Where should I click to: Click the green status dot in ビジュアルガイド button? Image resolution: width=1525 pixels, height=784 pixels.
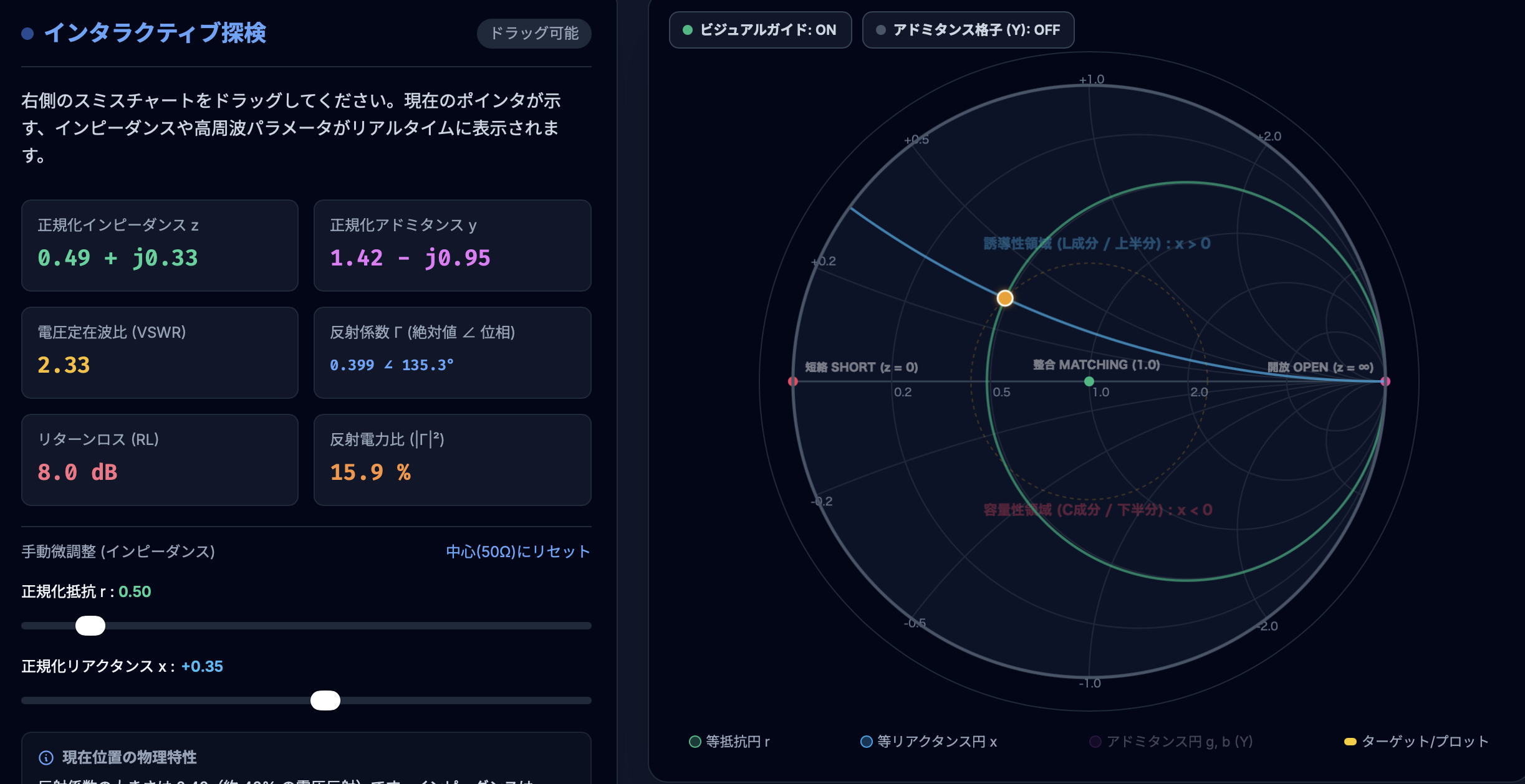click(688, 30)
